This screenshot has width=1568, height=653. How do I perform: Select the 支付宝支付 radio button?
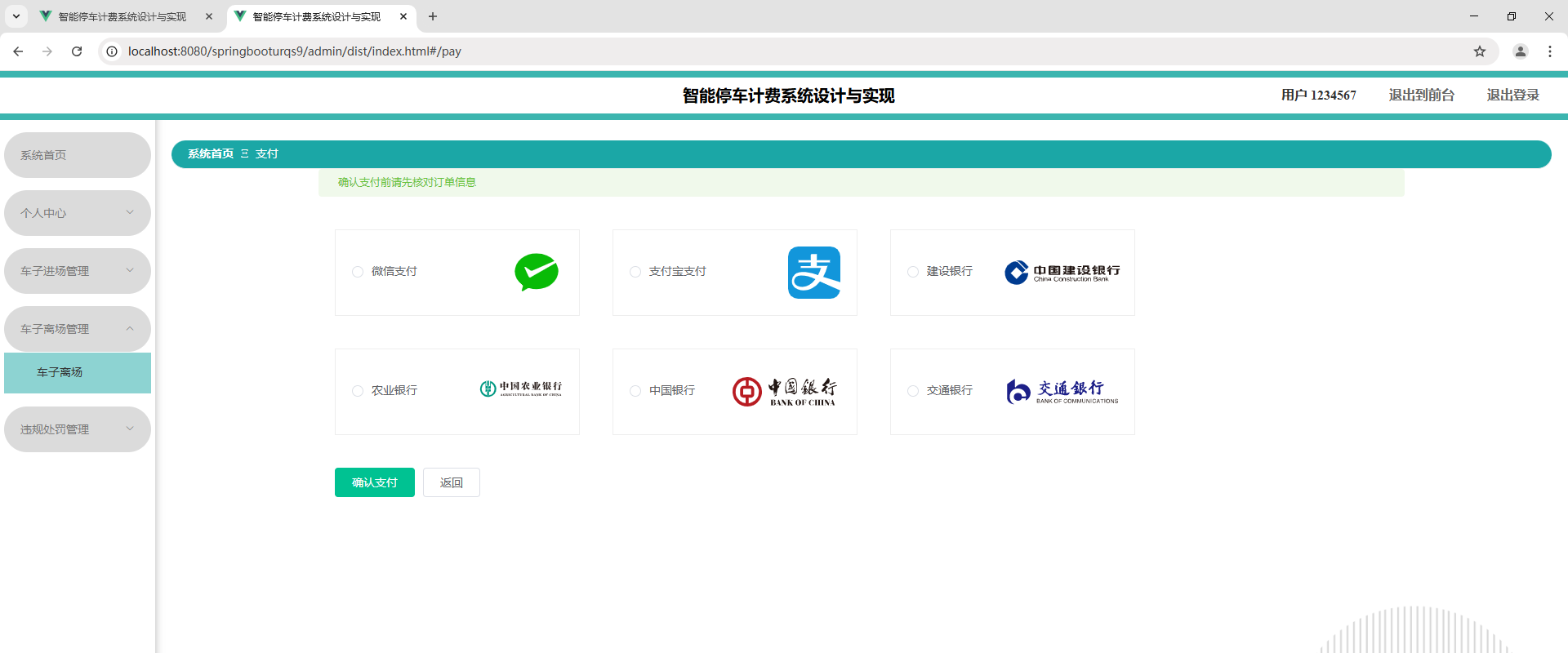635,272
